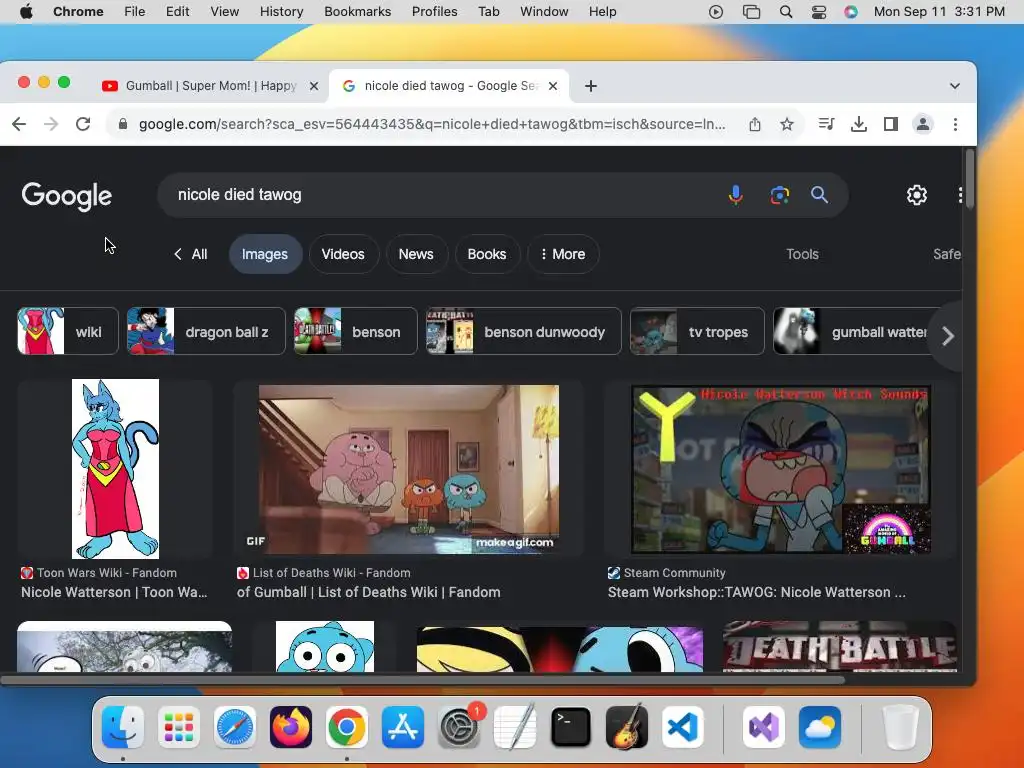Click the Chrome address bar URL

432,124
